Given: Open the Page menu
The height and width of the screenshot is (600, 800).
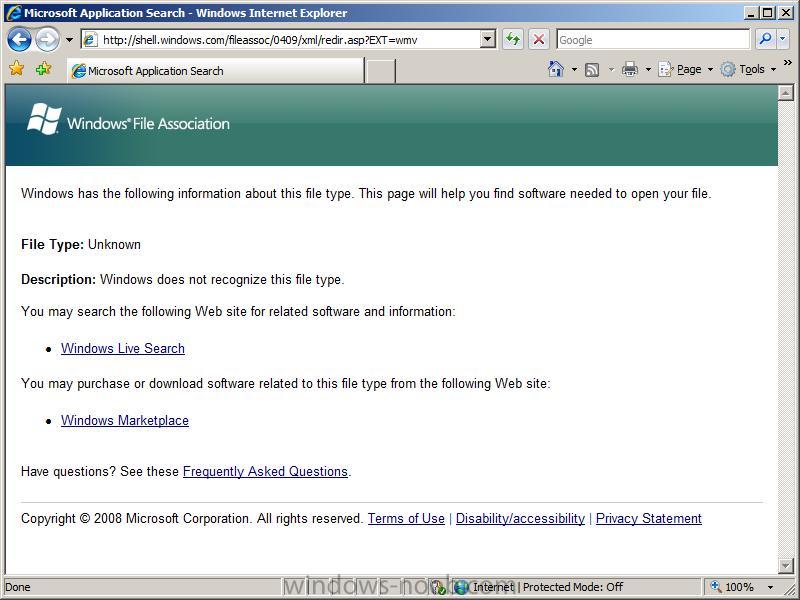Looking at the screenshot, I should 685,69.
